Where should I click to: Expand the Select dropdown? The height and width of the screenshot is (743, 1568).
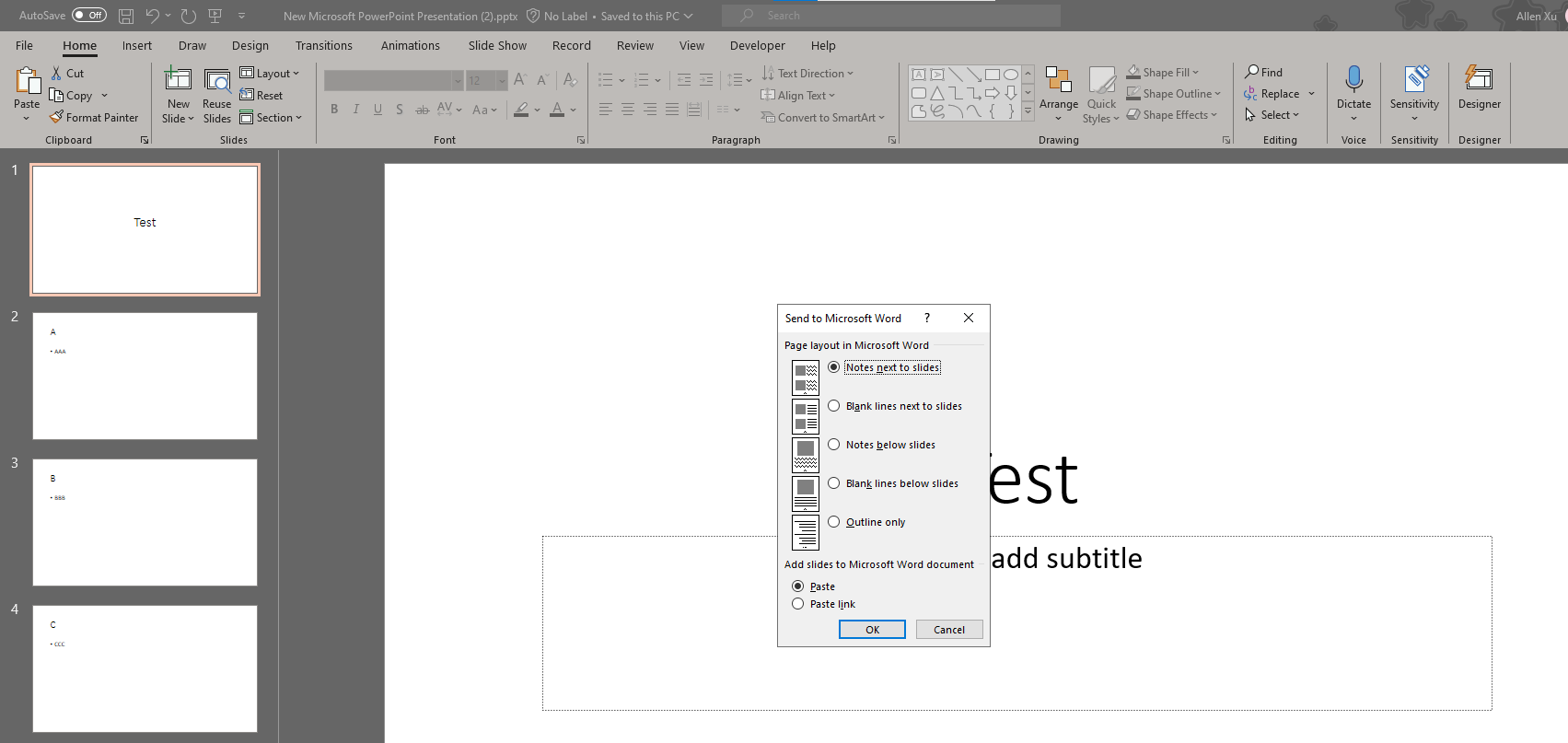pyautogui.click(x=1272, y=115)
